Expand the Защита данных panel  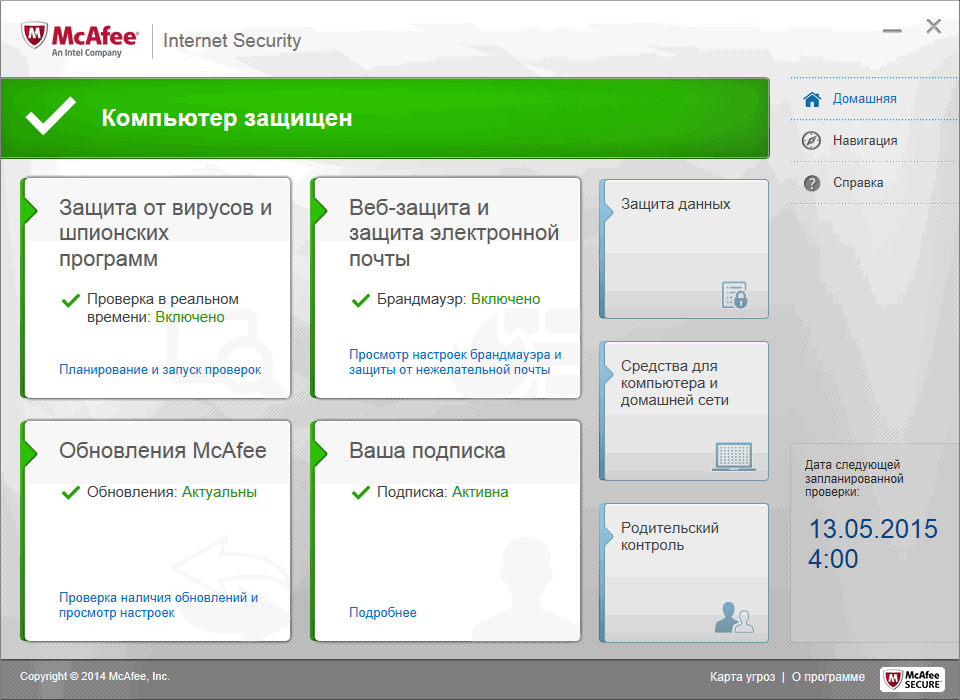point(684,248)
